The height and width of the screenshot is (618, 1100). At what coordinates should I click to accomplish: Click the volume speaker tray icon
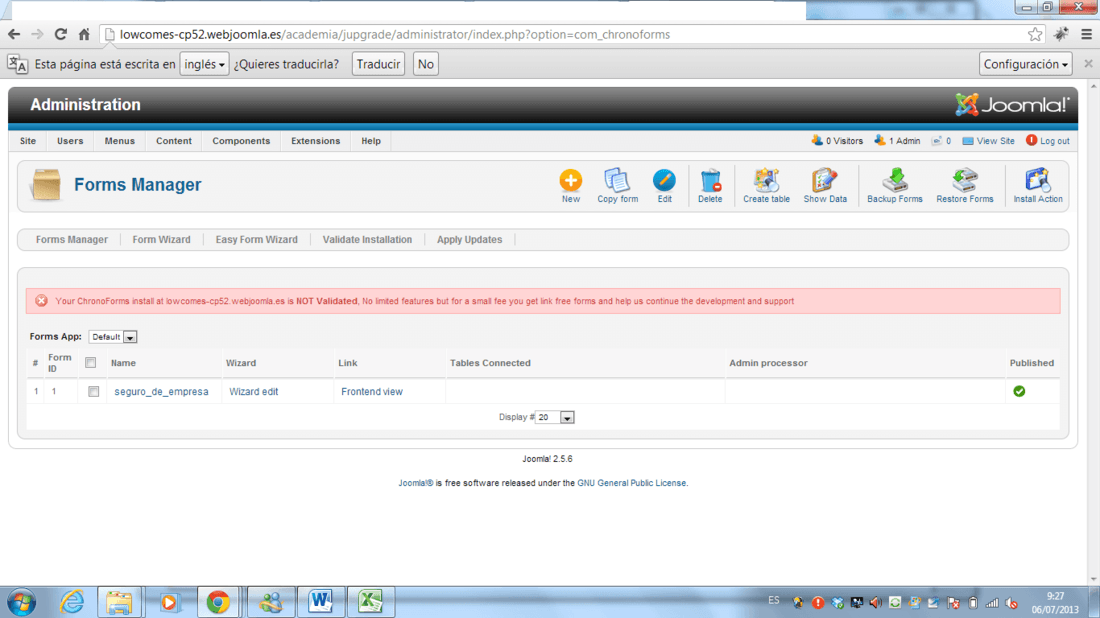pos(876,603)
